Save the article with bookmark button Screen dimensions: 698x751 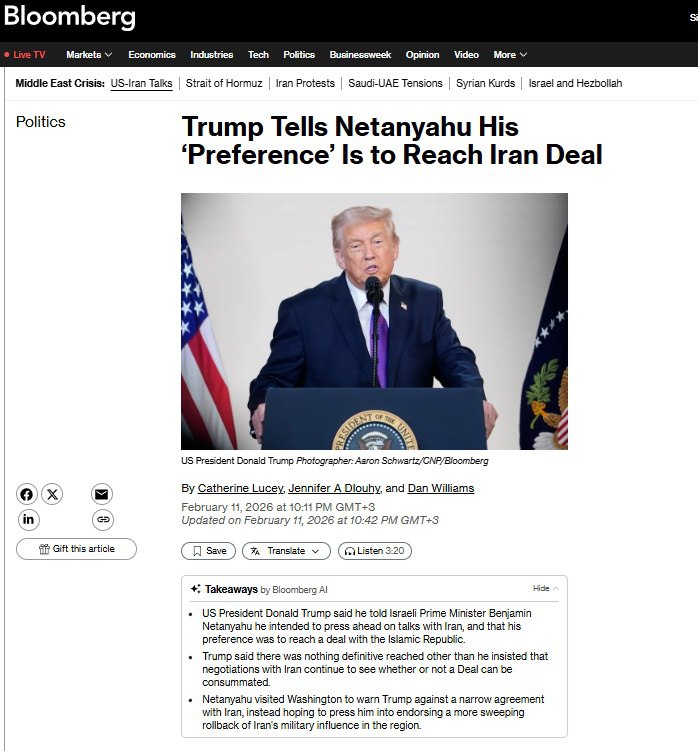pyautogui.click(x=208, y=551)
